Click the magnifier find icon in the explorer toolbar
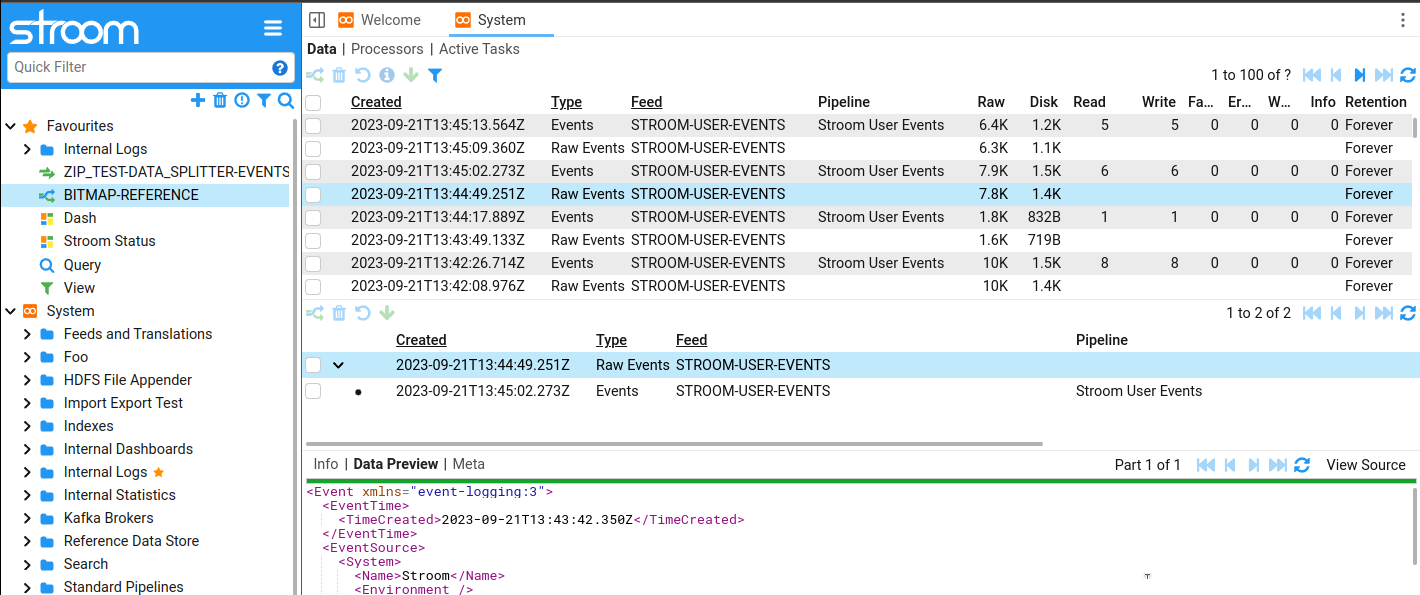The image size is (1420, 595). [x=286, y=100]
